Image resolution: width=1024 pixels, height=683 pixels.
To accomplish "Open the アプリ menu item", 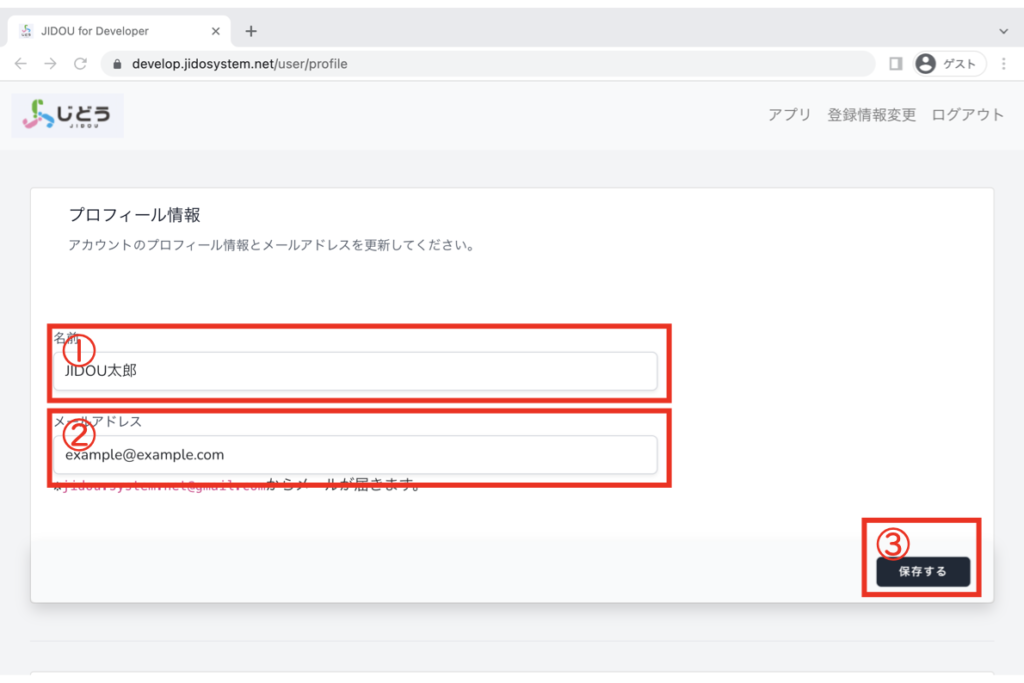I will [789, 115].
